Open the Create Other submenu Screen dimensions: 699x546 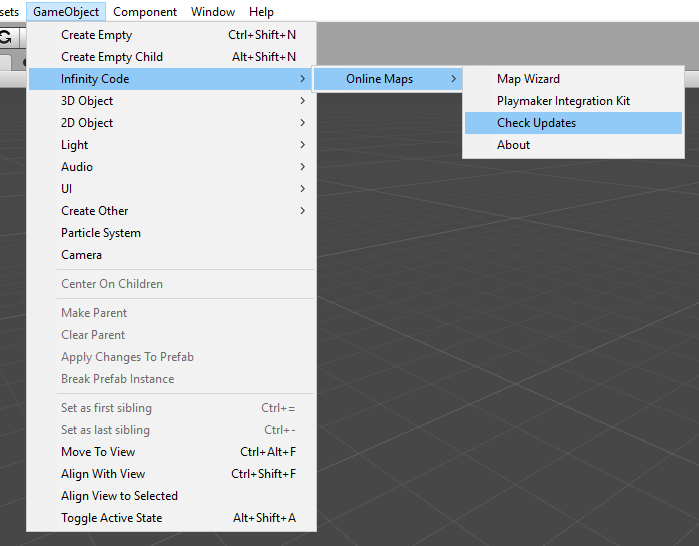[x=172, y=211]
